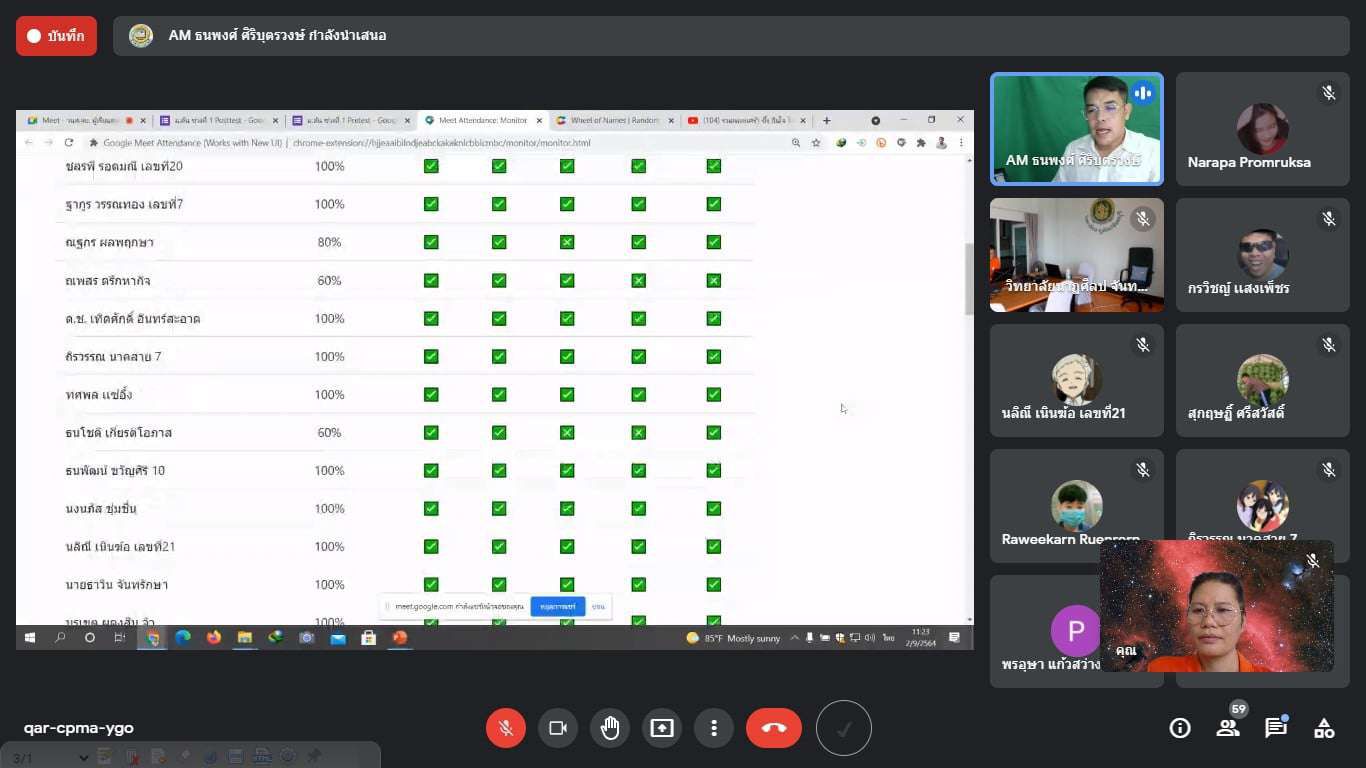Switch to the Wheel of Names tab
The image size is (1366, 768).
pyautogui.click(x=608, y=120)
